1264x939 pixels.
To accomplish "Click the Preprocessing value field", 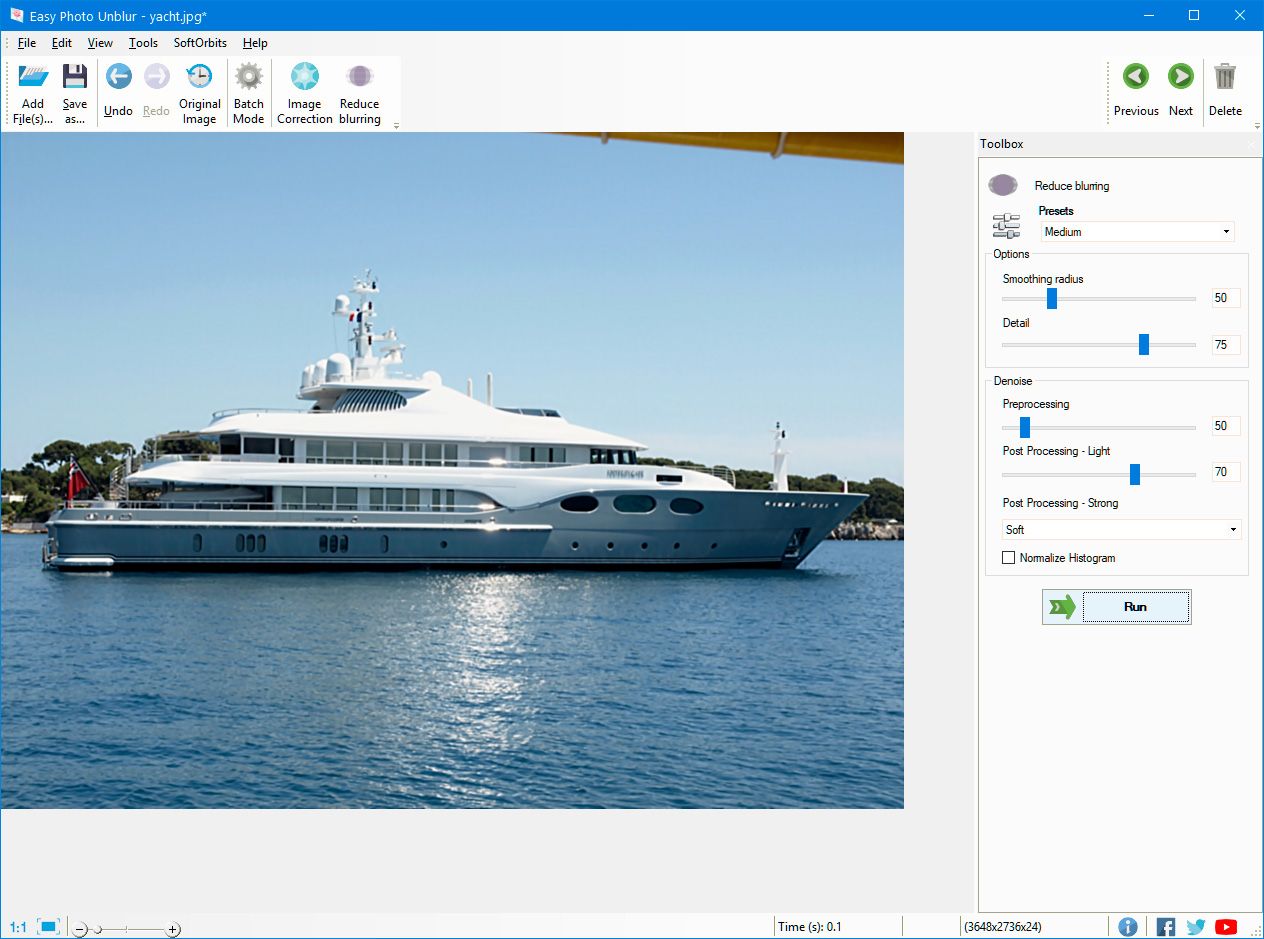I will tap(1225, 426).
